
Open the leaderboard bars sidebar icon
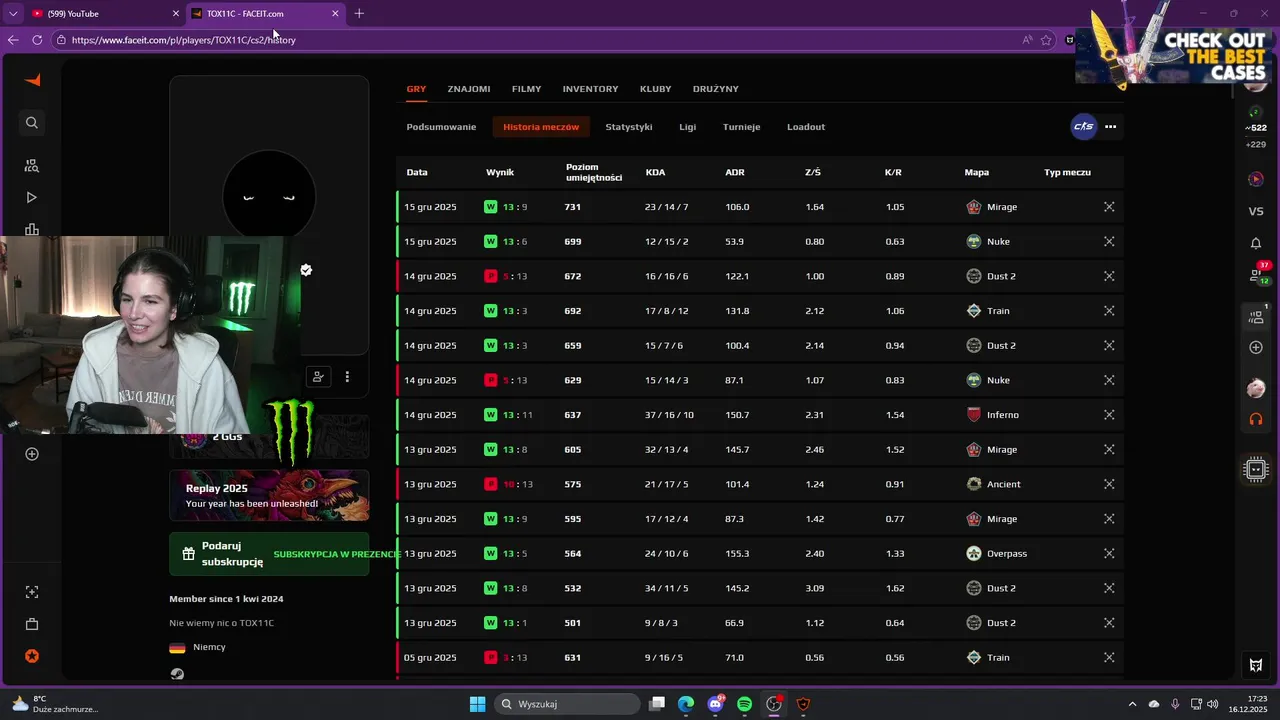pyautogui.click(x=32, y=229)
